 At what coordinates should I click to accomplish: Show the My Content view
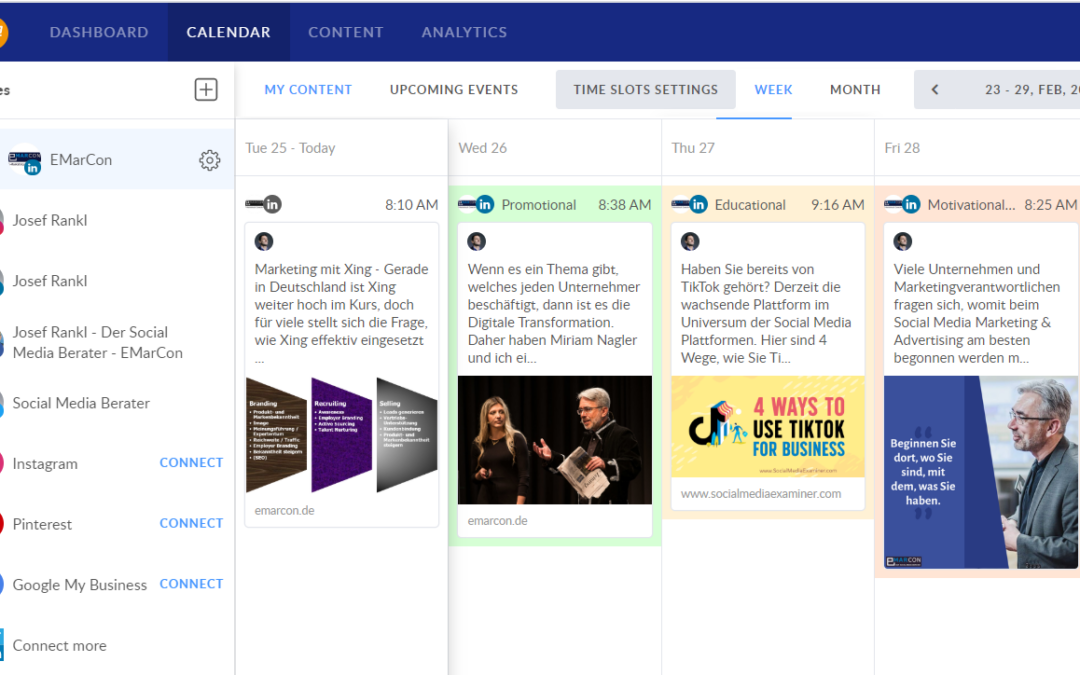[308, 90]
